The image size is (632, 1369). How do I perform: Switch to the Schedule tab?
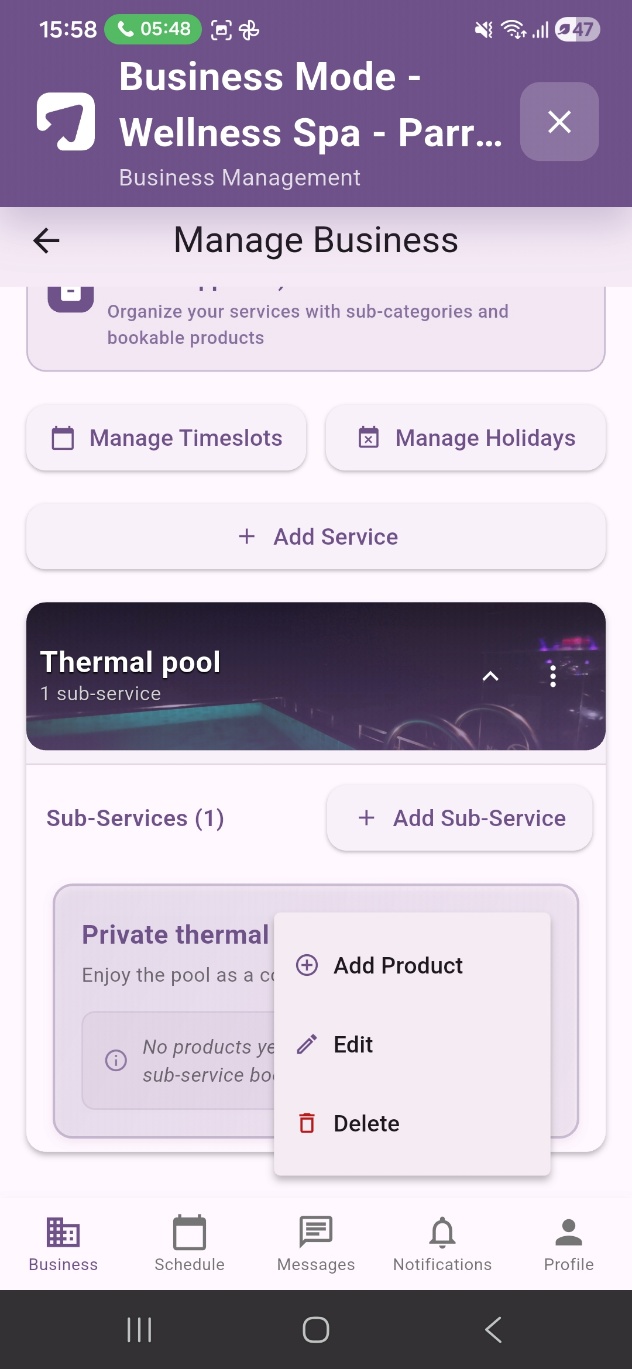point(189,1243)
